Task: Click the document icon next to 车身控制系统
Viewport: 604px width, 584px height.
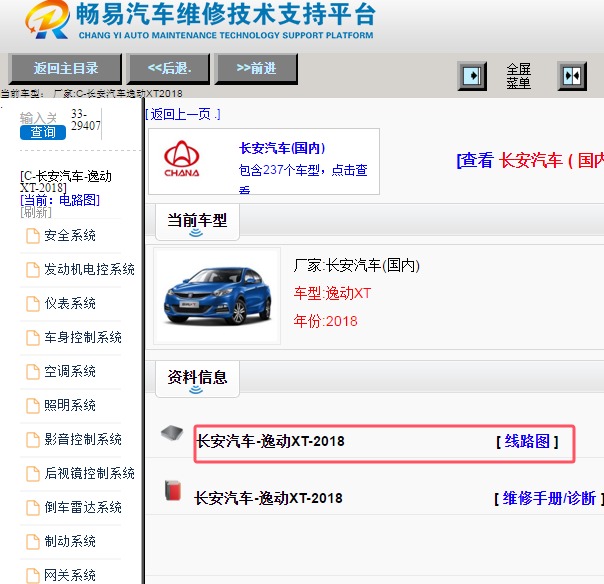Action: click(x=33, y=338)
